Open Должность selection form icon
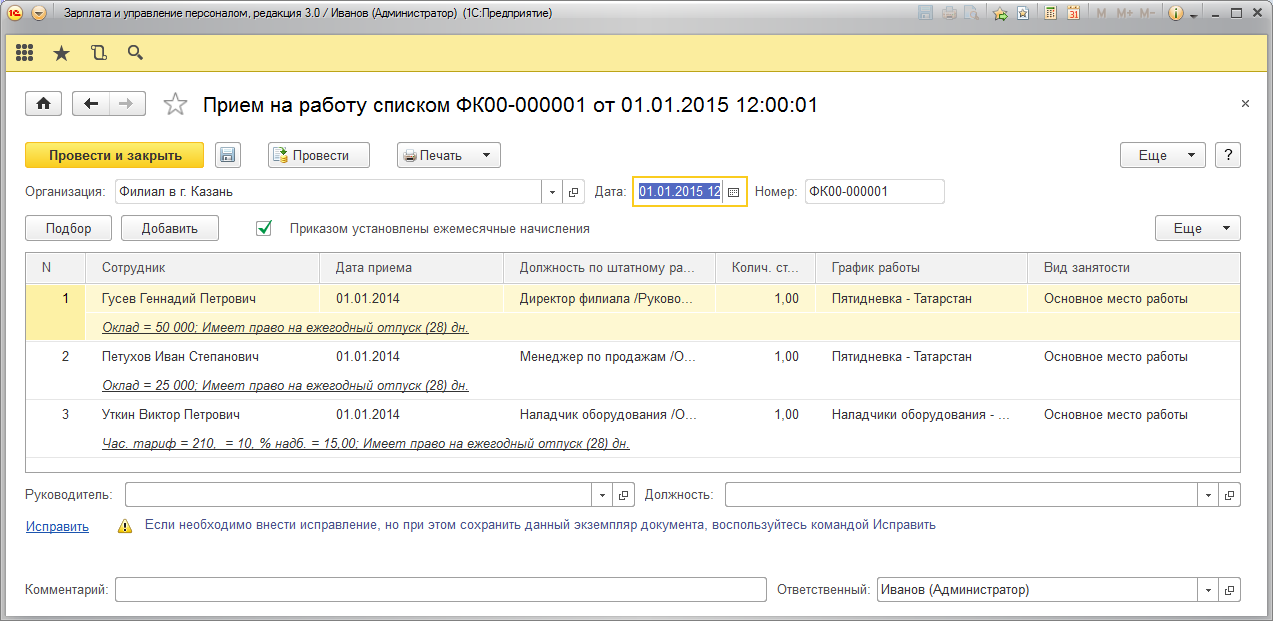 (x=1231, y=495)
